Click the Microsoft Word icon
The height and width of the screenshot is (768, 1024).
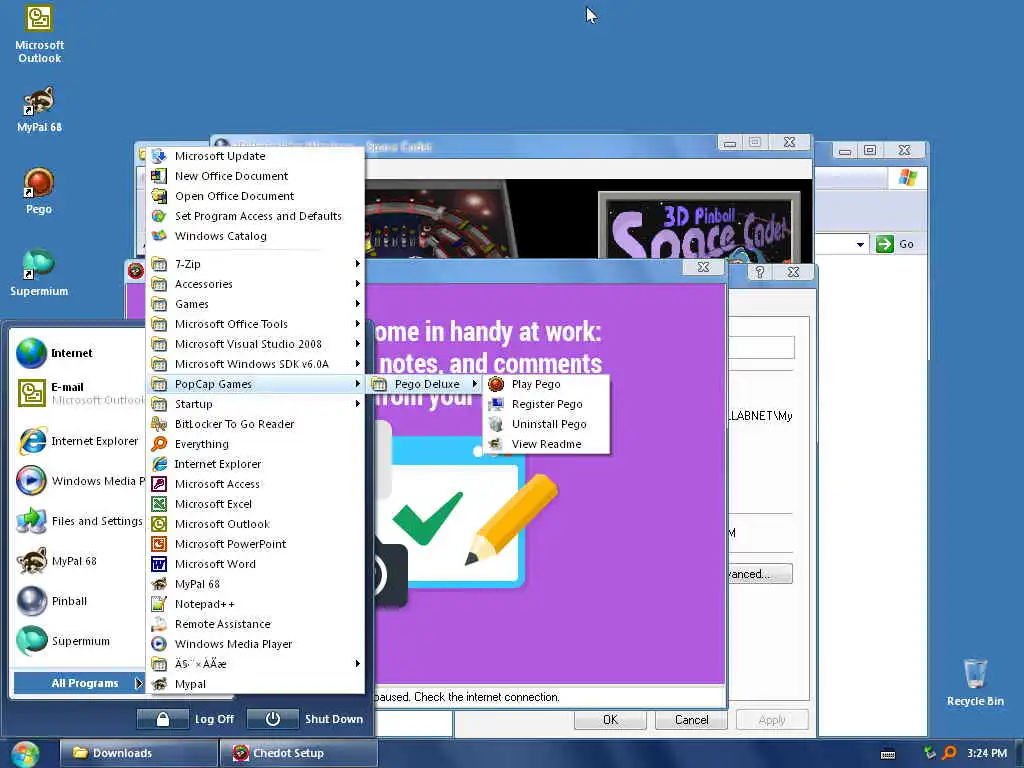pyautogui.click(x=159, y=564)
